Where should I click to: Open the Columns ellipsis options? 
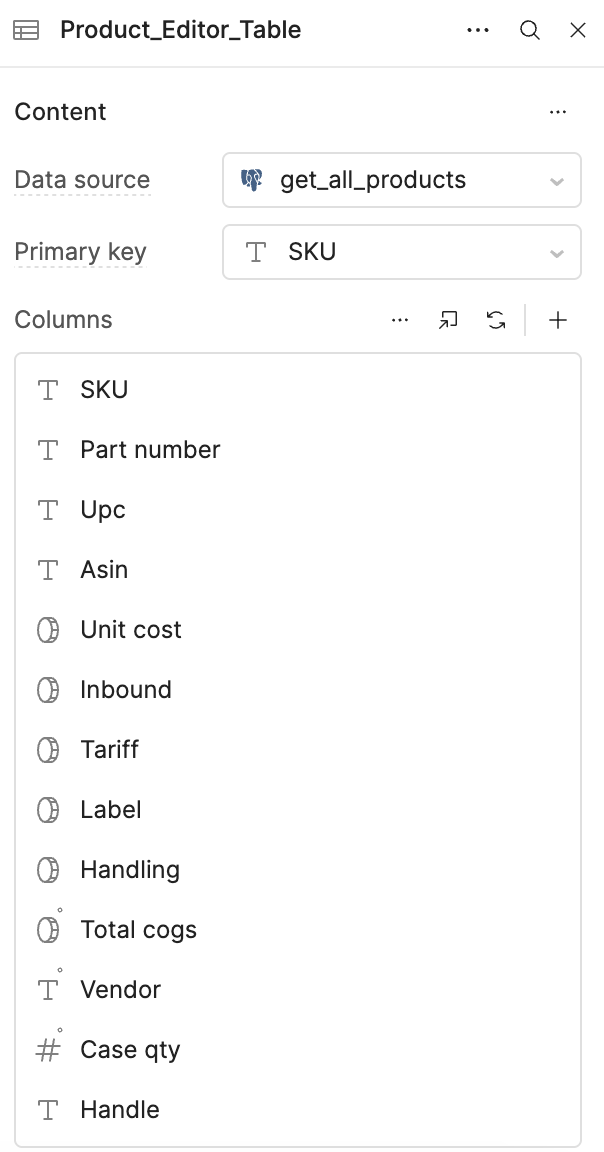coord(400,320)
